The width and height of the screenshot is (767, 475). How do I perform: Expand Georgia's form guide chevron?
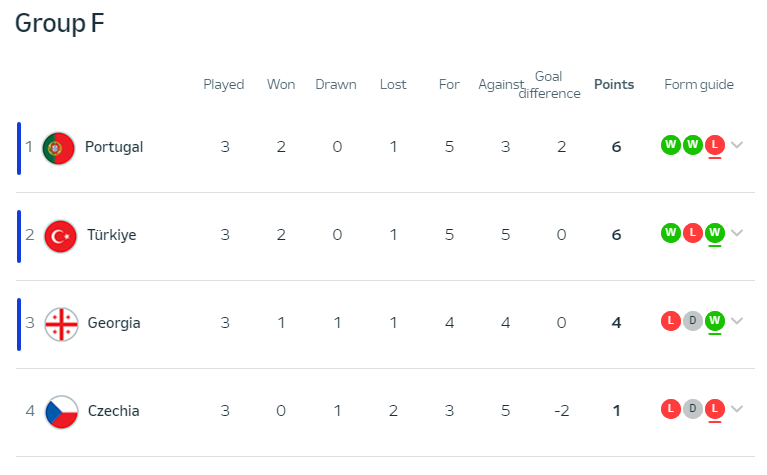tap(737, 321)
